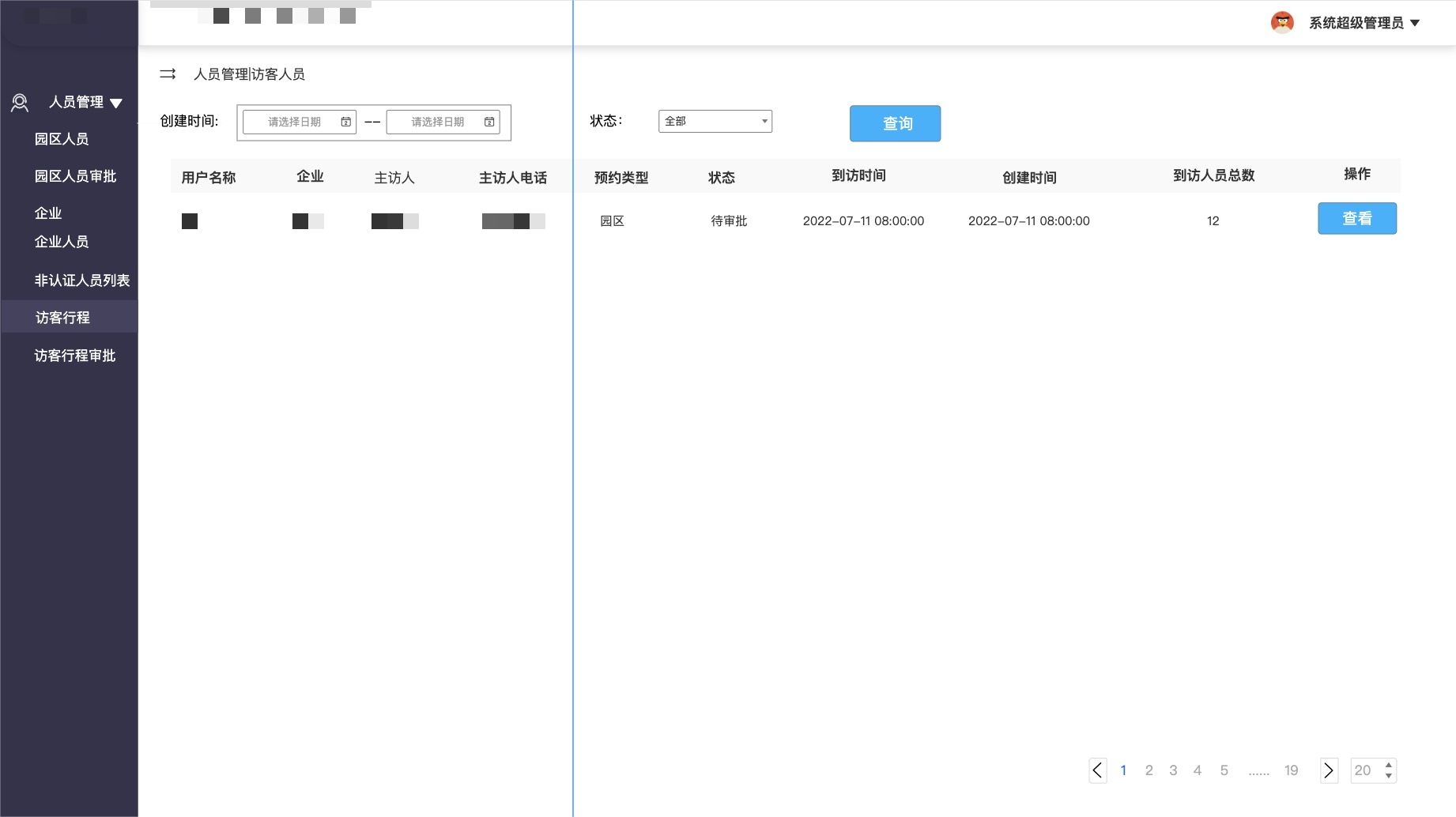The image size is (1456, 817).
Task: Click the page size stepper showing 20
Action: pyautogui.click(x=1374, y=770)
